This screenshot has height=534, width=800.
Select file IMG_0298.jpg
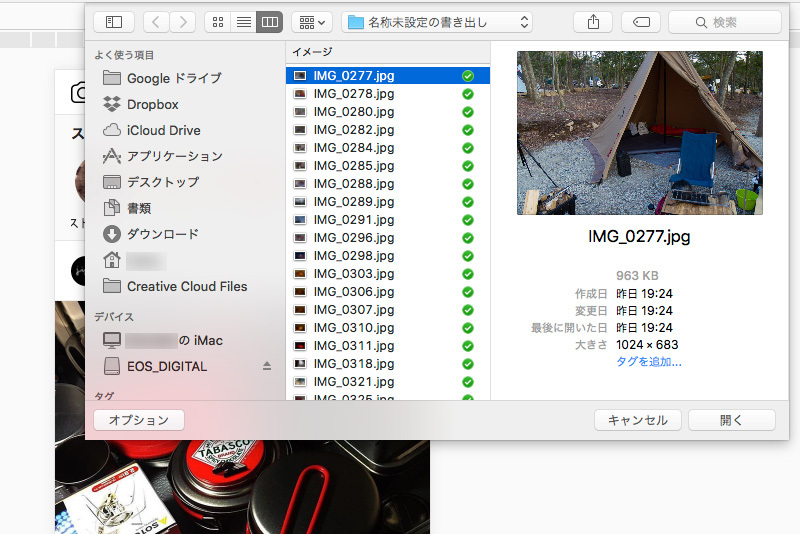[x=388, y=256]
